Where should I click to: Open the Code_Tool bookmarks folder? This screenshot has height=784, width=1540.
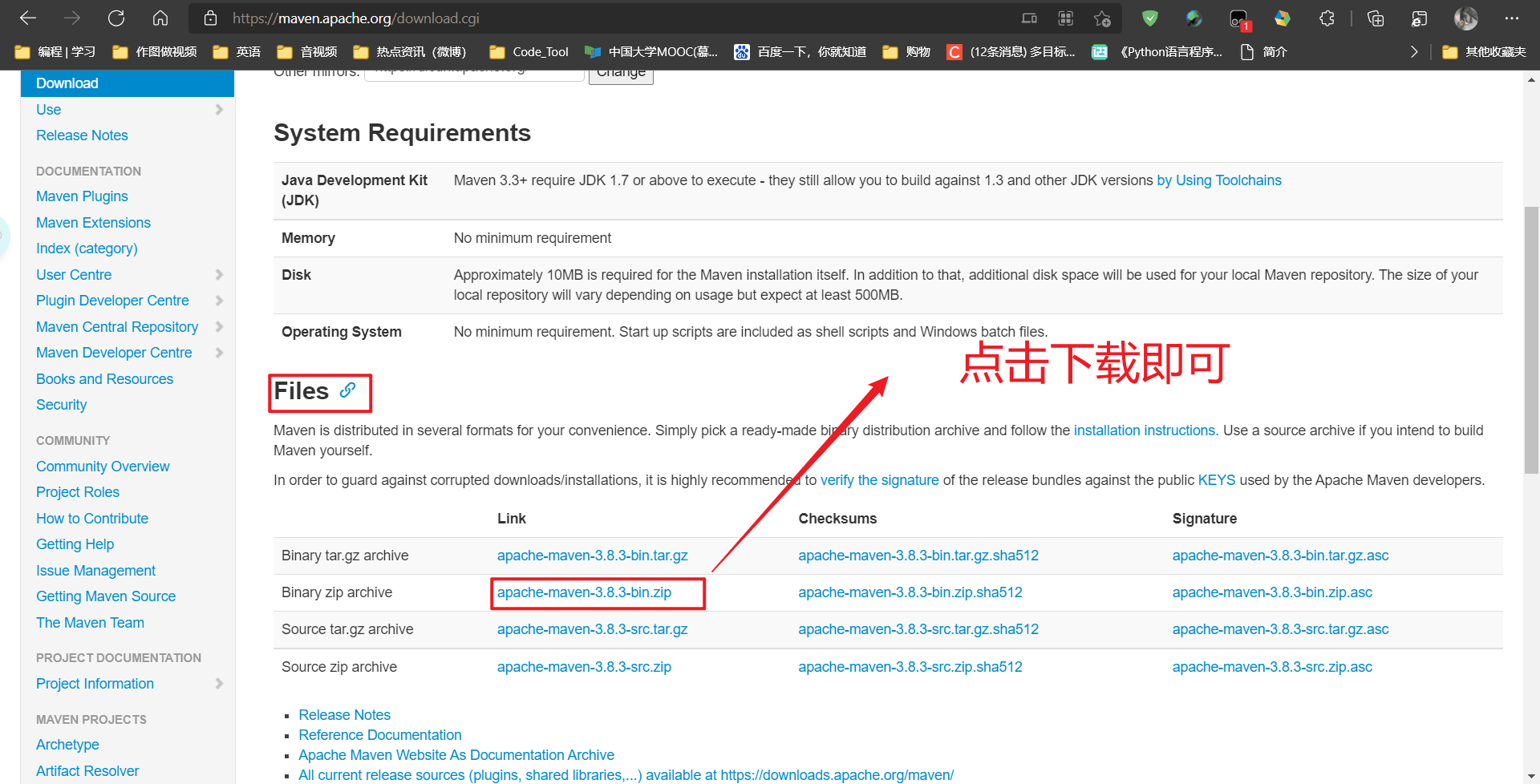pyautogui.click(x=529, y=52)
